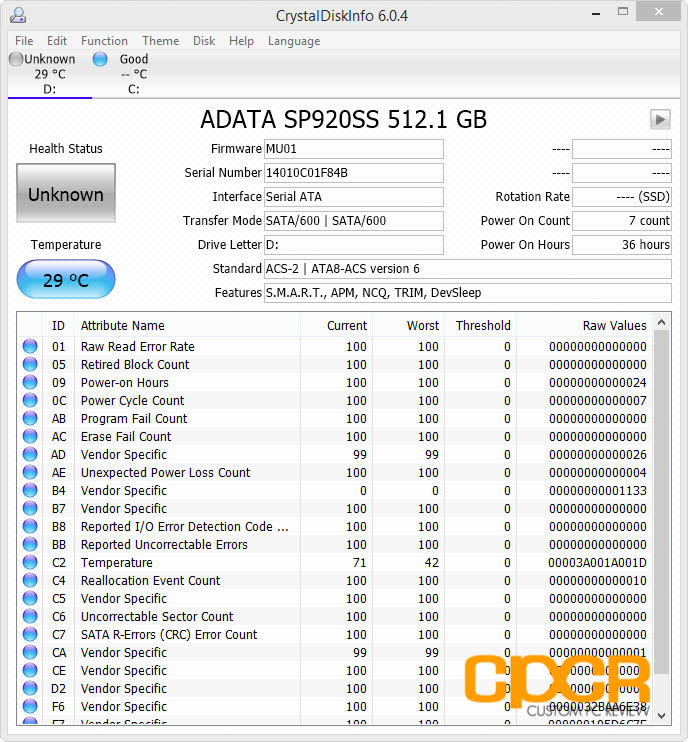Click the status orb in the B7 row
This screenshot has width=688, height=742.
pyautogui.click(x=30, y=508)
